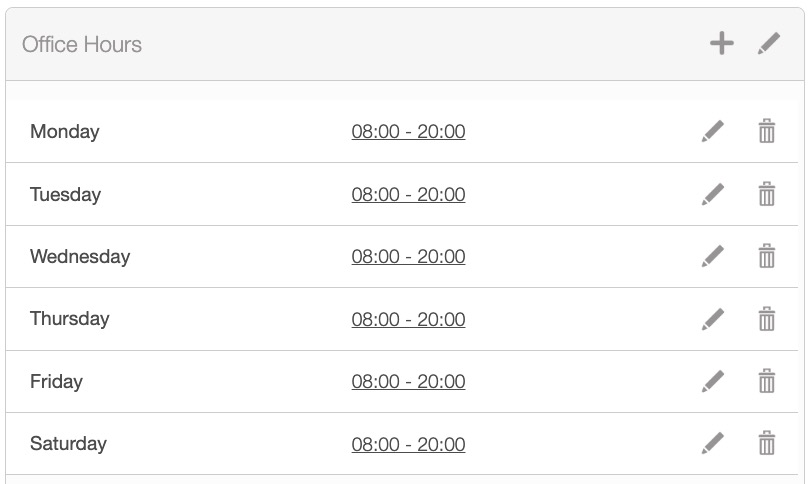This screenshot has width=810, height=484.
Task: Click the Saturday day label
Action: point(68,443)
